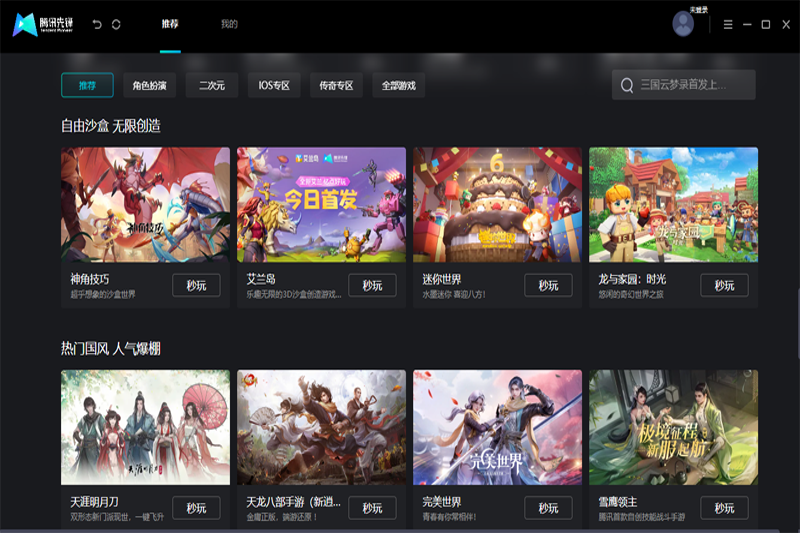Image resolution: width=800 pixels, height=533 pixels.
Task: Switch to the 推荐 top tab
Action: pos(170,23)
